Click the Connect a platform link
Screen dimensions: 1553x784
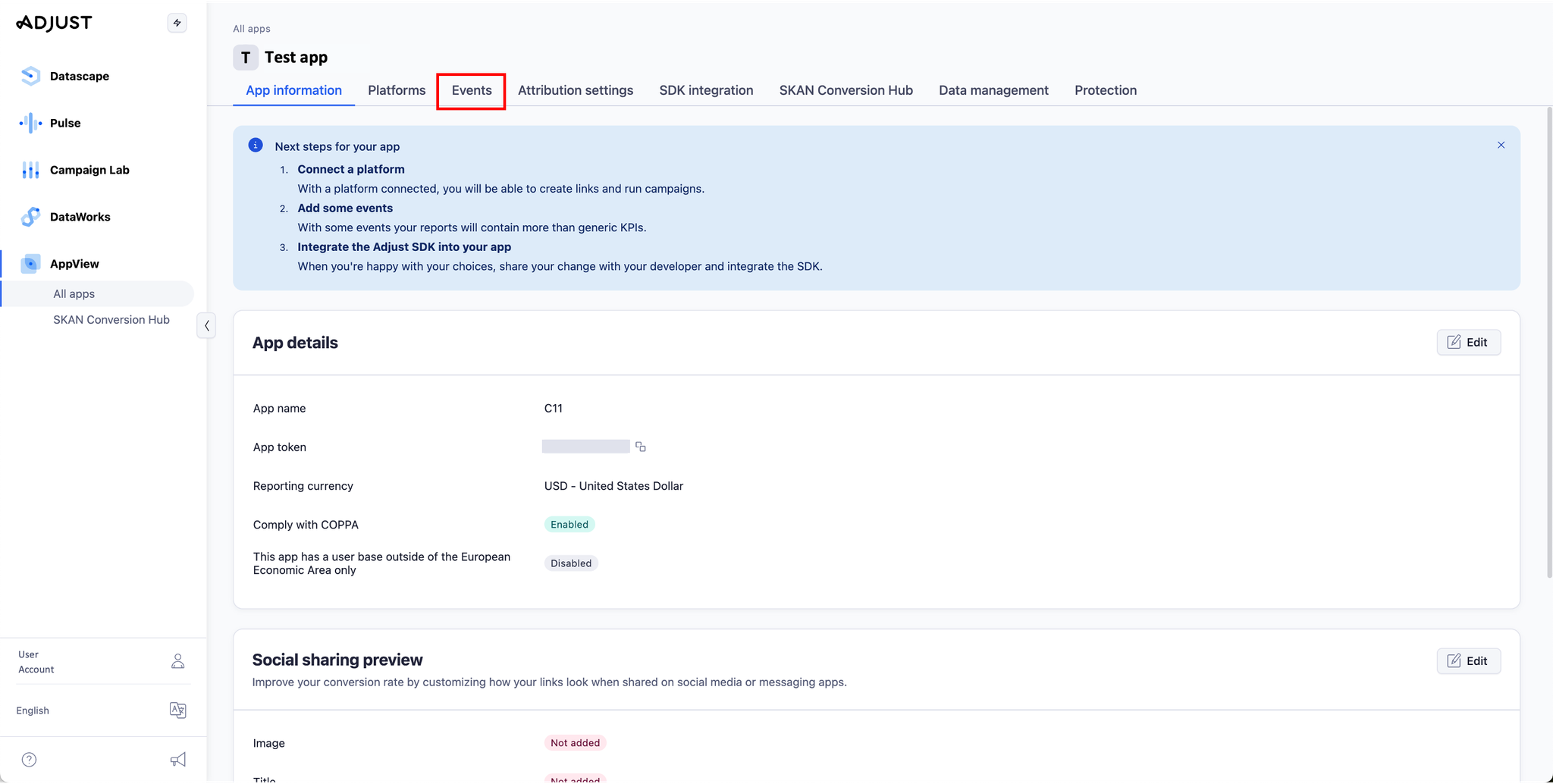coord(351,169)
